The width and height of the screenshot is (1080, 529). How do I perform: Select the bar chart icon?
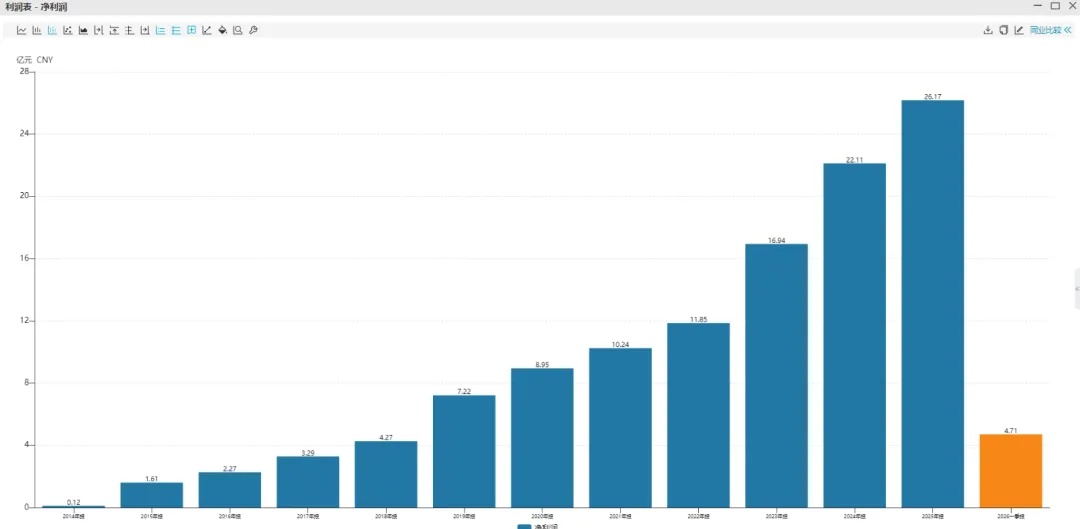37,30
